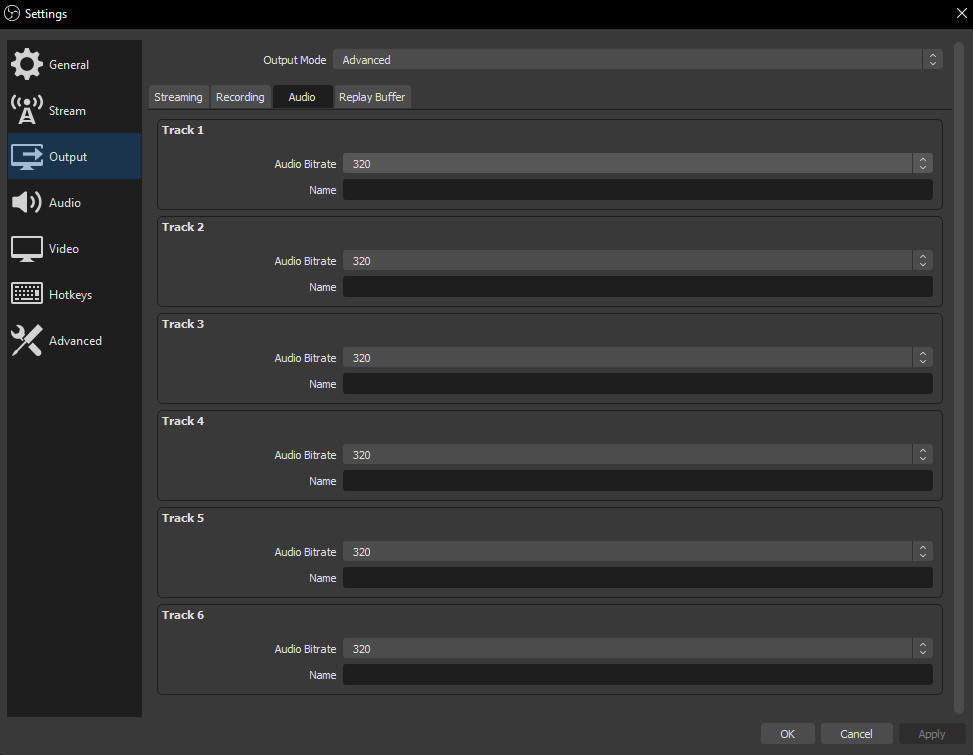This screenshot has width=973, height=755.
Task: Click the Output Mode label
Action: [295, 60]
